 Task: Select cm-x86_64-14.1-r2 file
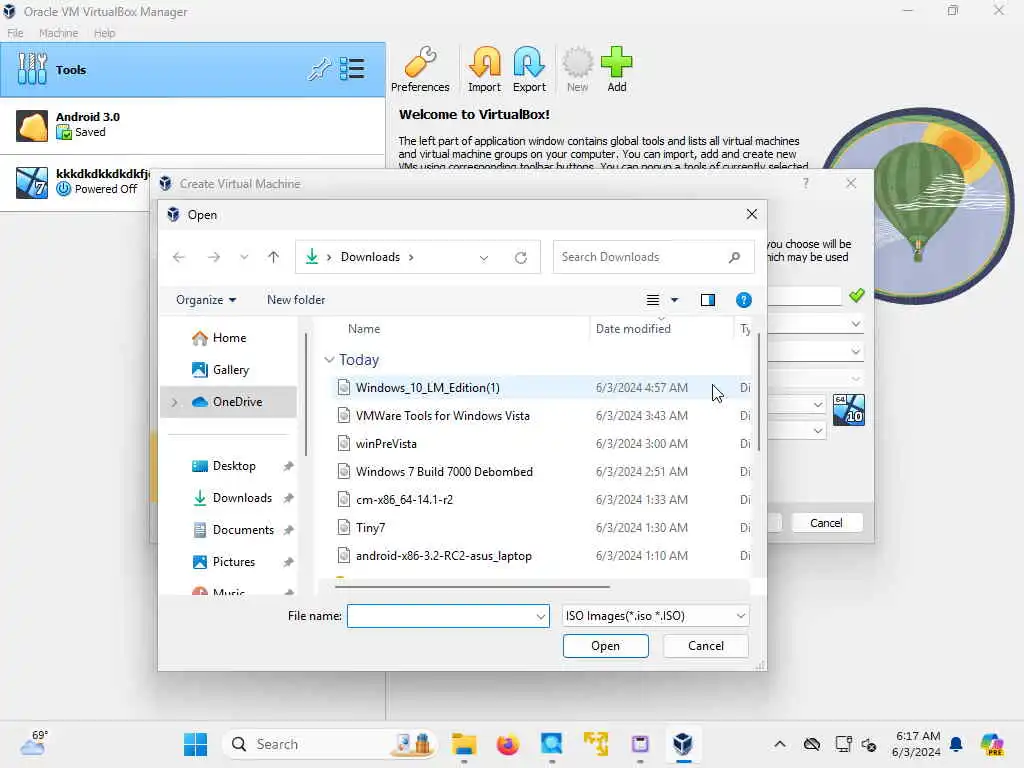pyautogui.click(x=541, y=500)
